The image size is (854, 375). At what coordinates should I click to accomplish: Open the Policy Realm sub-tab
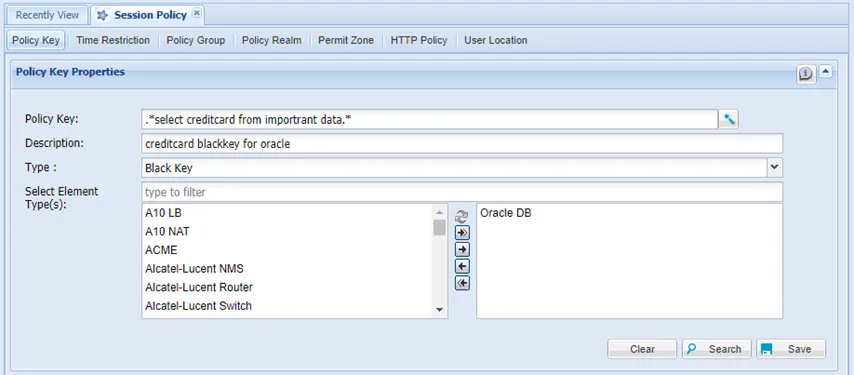[x=271, y=40]
